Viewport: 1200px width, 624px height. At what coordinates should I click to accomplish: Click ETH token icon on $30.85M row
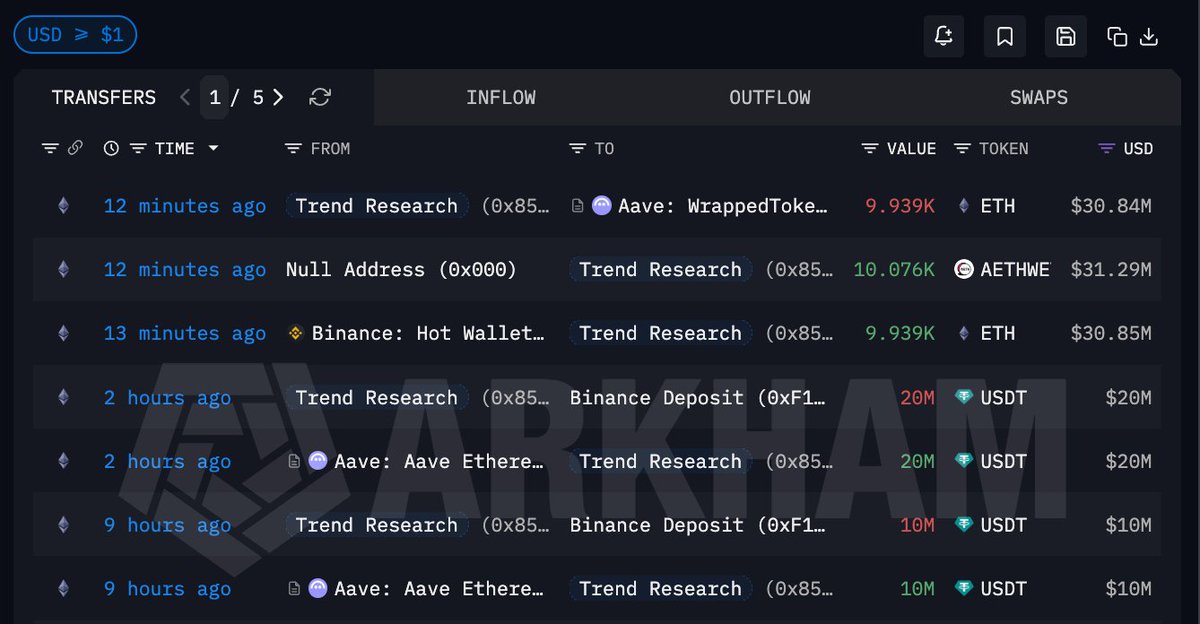pyautogui.click(x=964, y=333)
